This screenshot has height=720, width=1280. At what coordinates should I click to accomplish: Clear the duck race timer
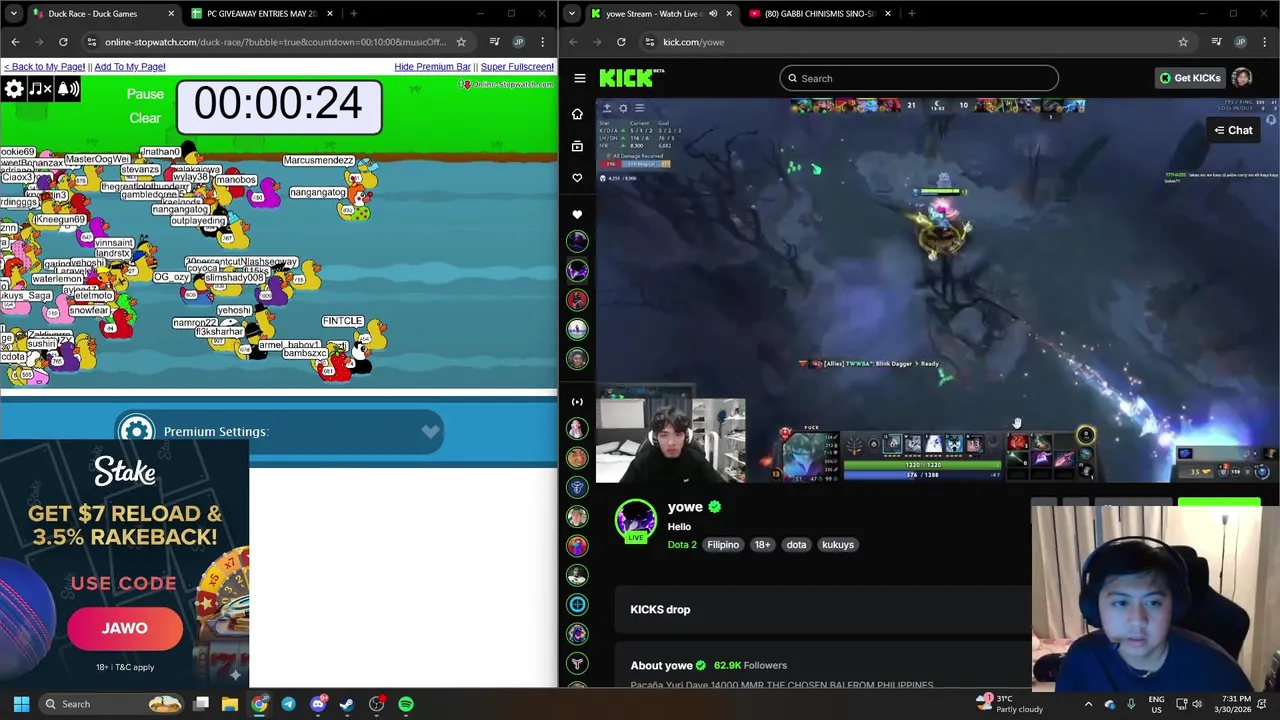[x=145, y=117]
